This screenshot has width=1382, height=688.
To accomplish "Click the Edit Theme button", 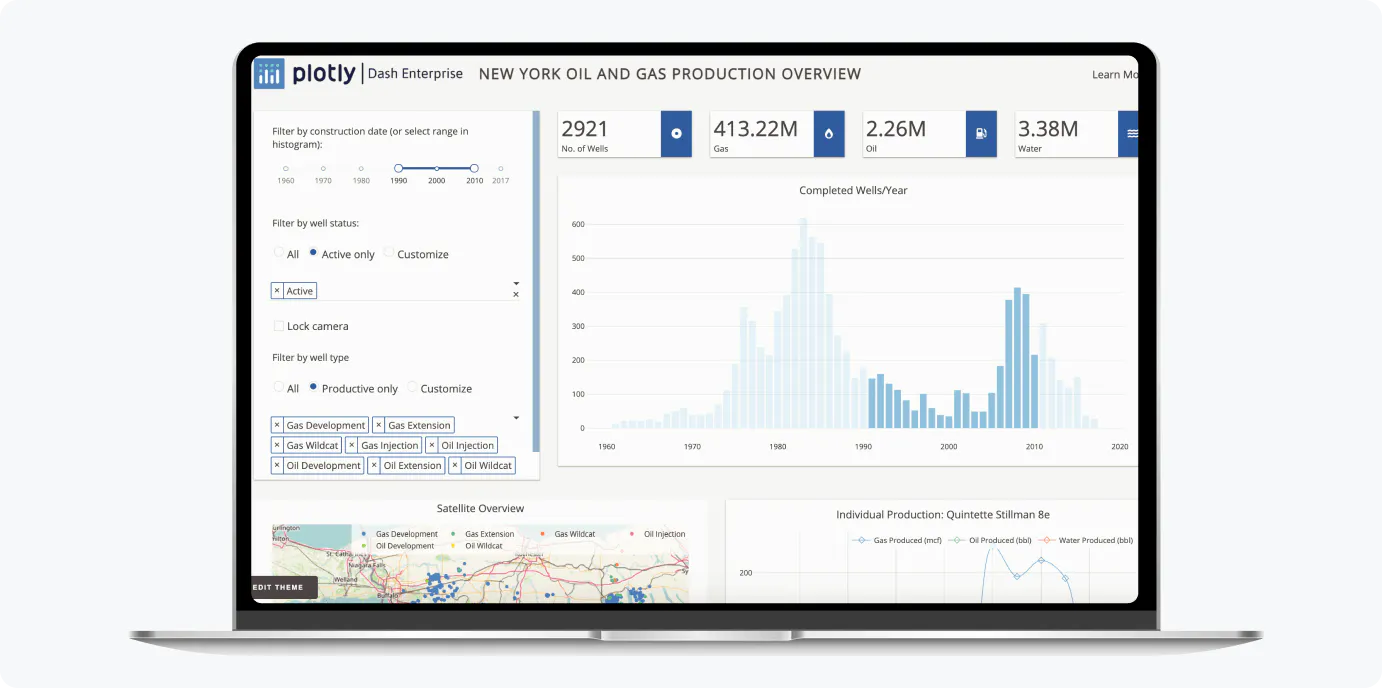I will pos(284,587).
